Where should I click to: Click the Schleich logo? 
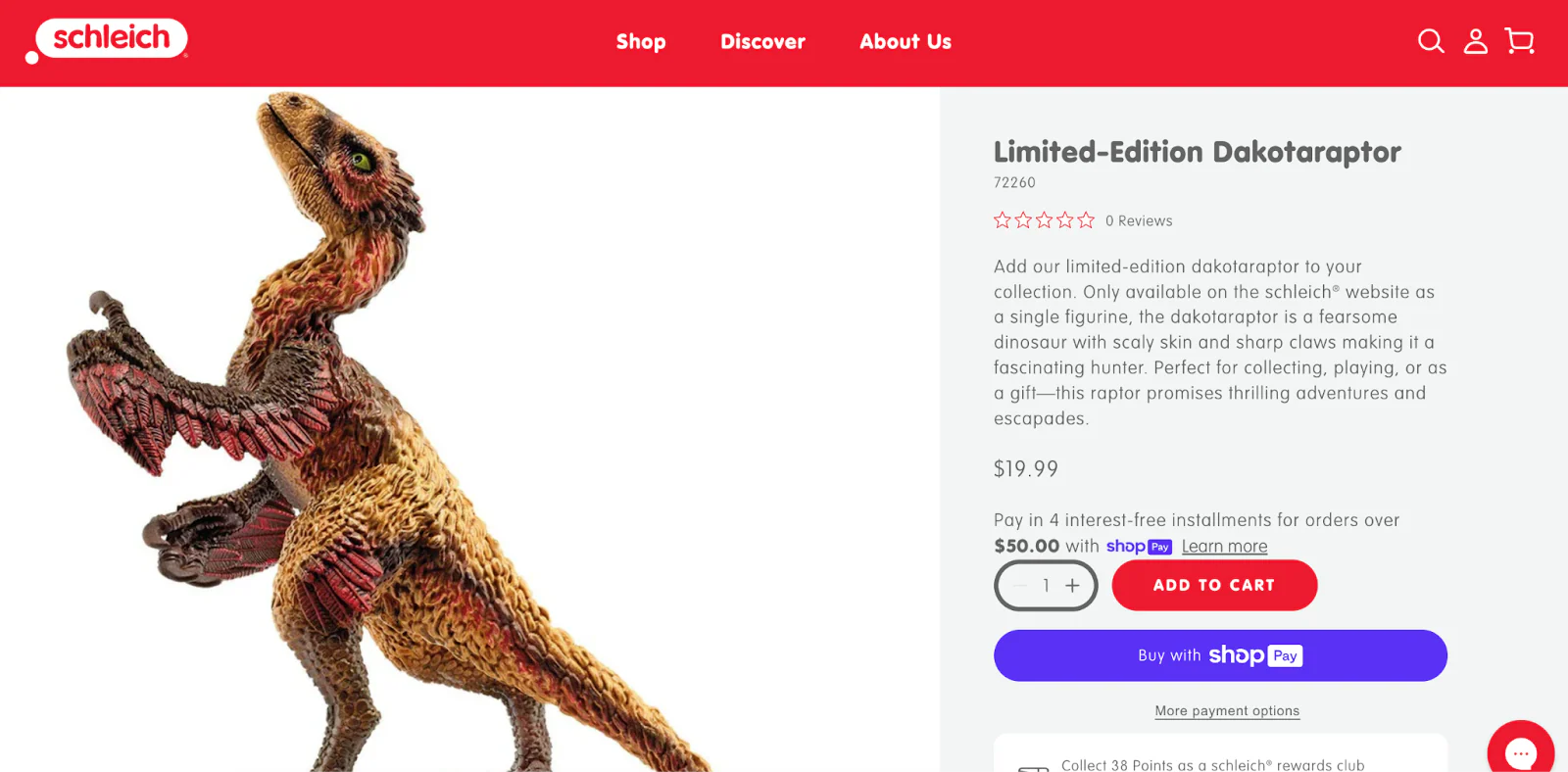[x=108, y=37]
